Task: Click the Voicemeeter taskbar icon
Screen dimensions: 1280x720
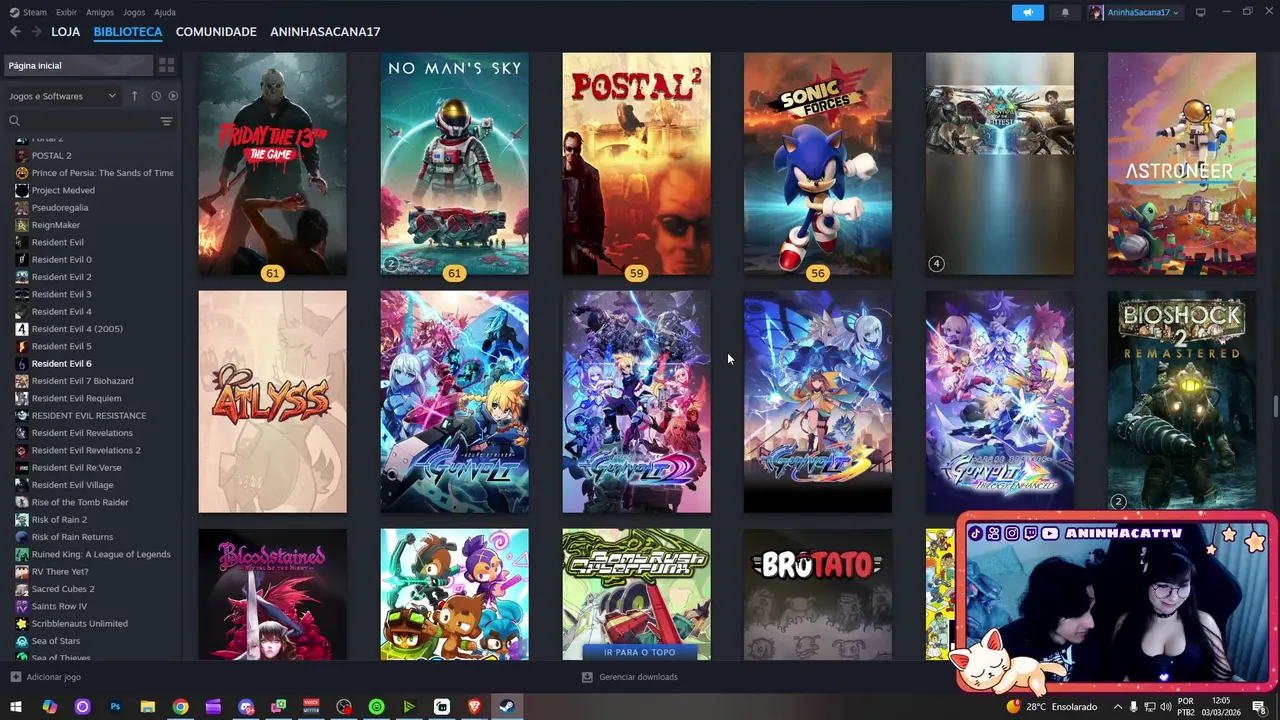Action: tap(311, 707)
